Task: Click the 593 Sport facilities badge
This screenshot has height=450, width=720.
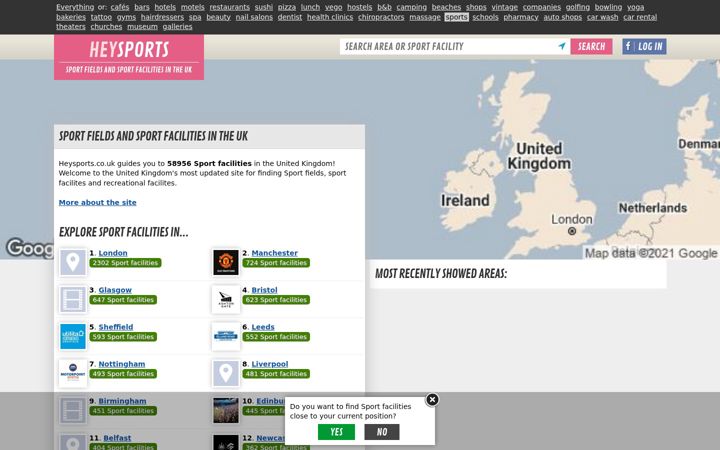Action: pos(123,337)
